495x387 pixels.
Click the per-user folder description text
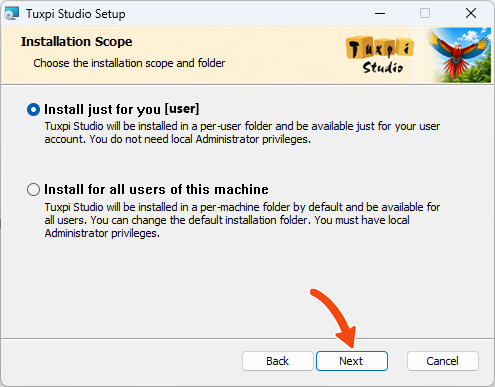(242, 133)
